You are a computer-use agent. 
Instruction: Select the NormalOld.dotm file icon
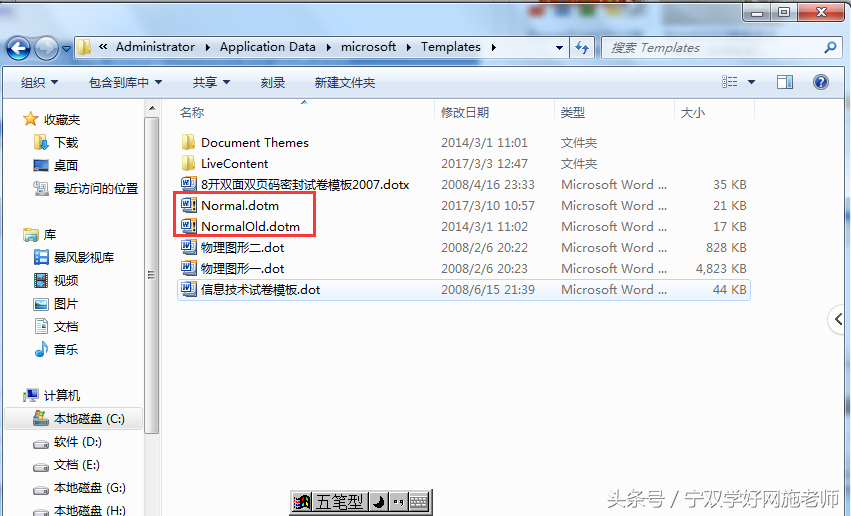click(188, 226)
